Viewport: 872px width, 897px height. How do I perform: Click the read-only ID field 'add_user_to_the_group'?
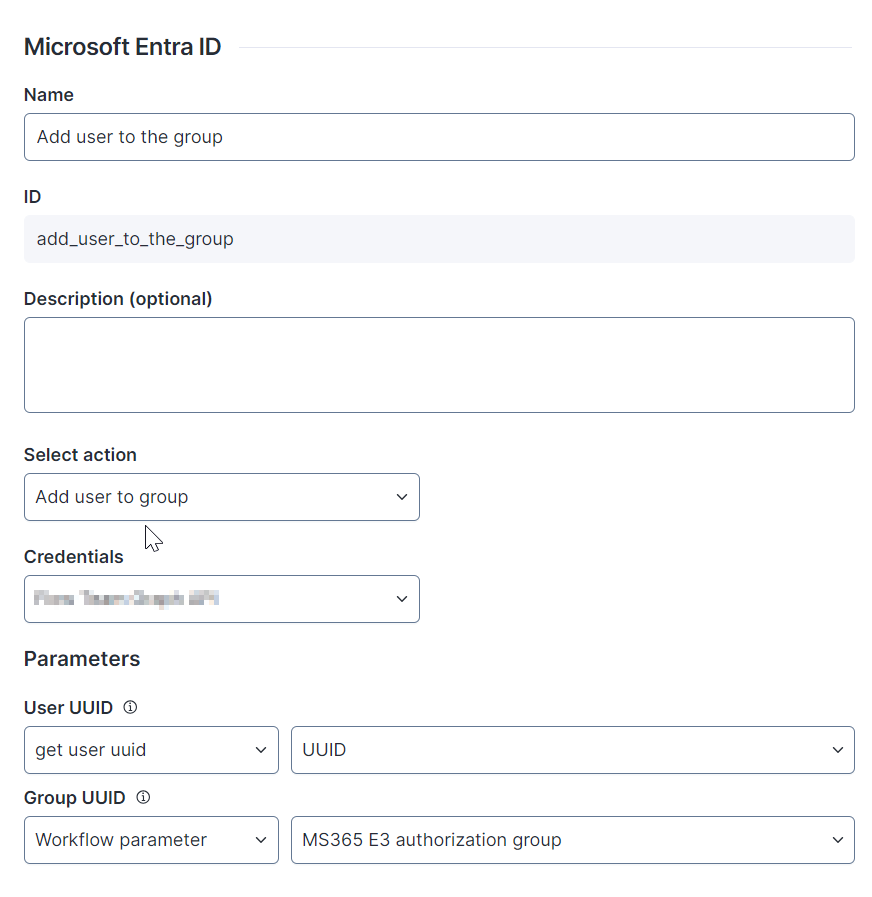(x=439, y=239)
